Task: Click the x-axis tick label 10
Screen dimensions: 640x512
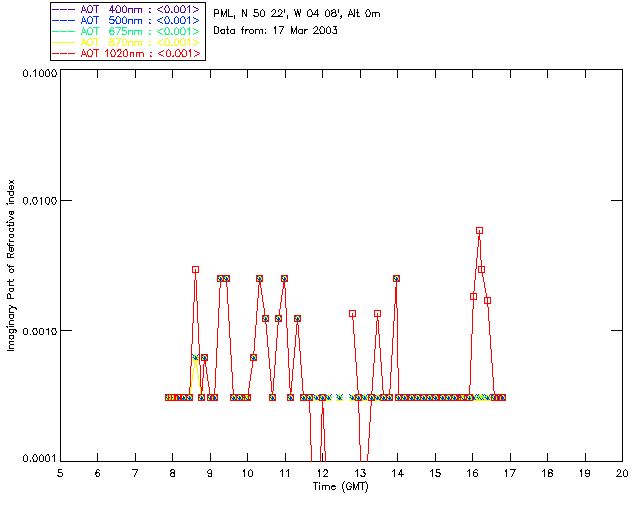Action: click(x=247, y=473)
